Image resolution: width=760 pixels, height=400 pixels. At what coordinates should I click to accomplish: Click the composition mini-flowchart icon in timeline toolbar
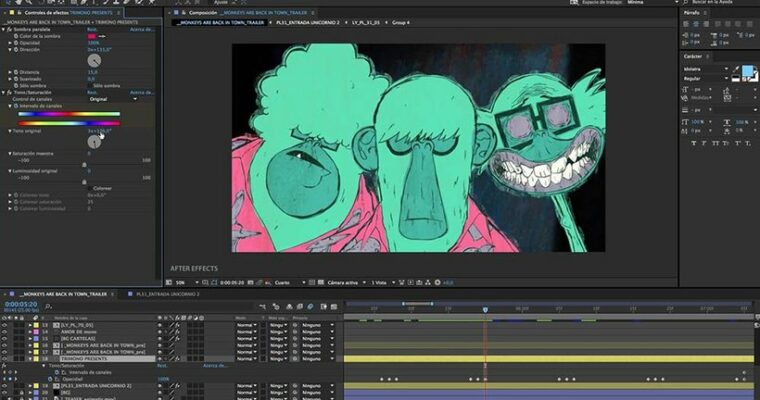(x=262, y=306)
